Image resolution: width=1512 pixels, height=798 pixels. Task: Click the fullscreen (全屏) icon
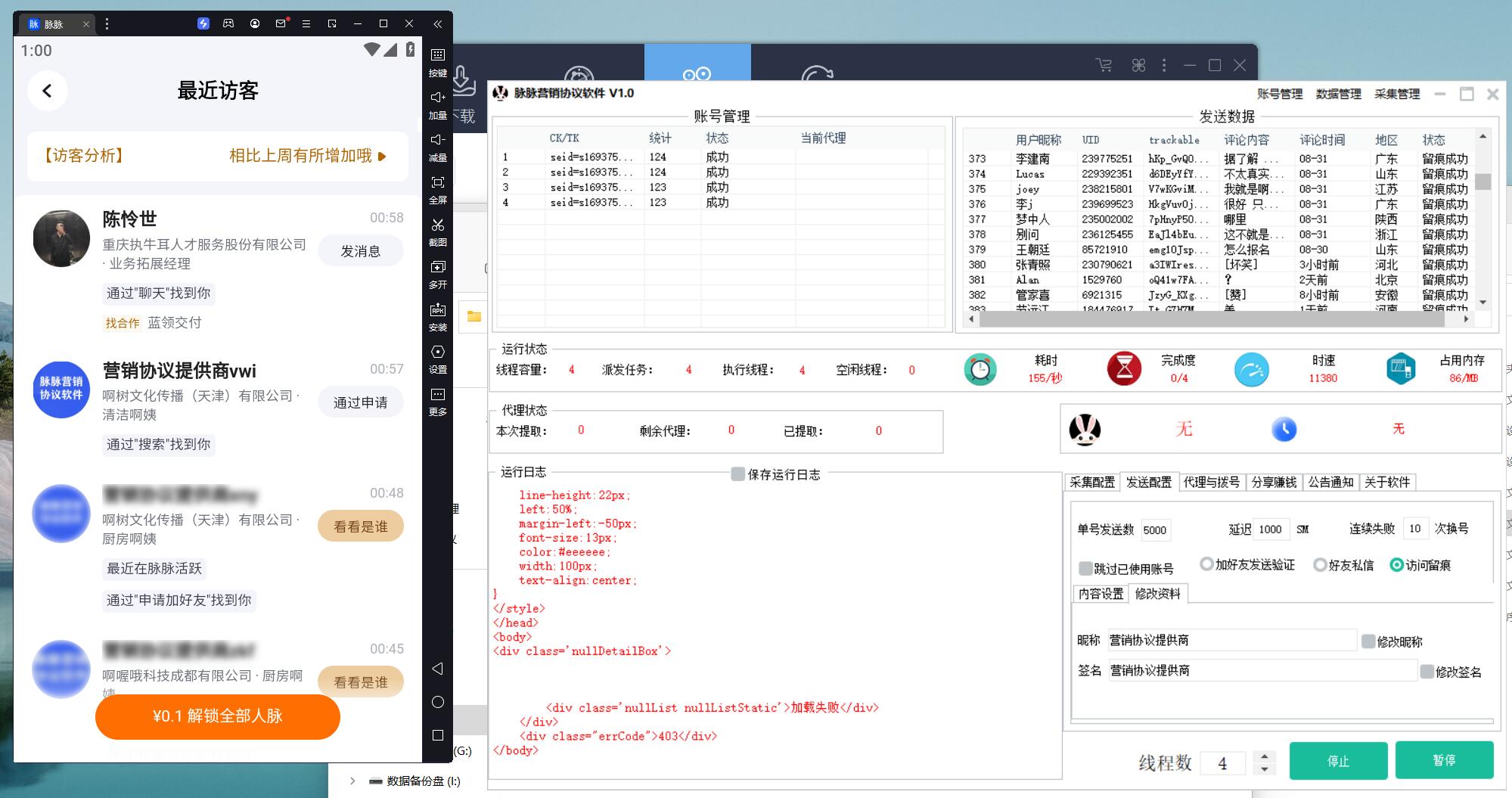(437, 183)
